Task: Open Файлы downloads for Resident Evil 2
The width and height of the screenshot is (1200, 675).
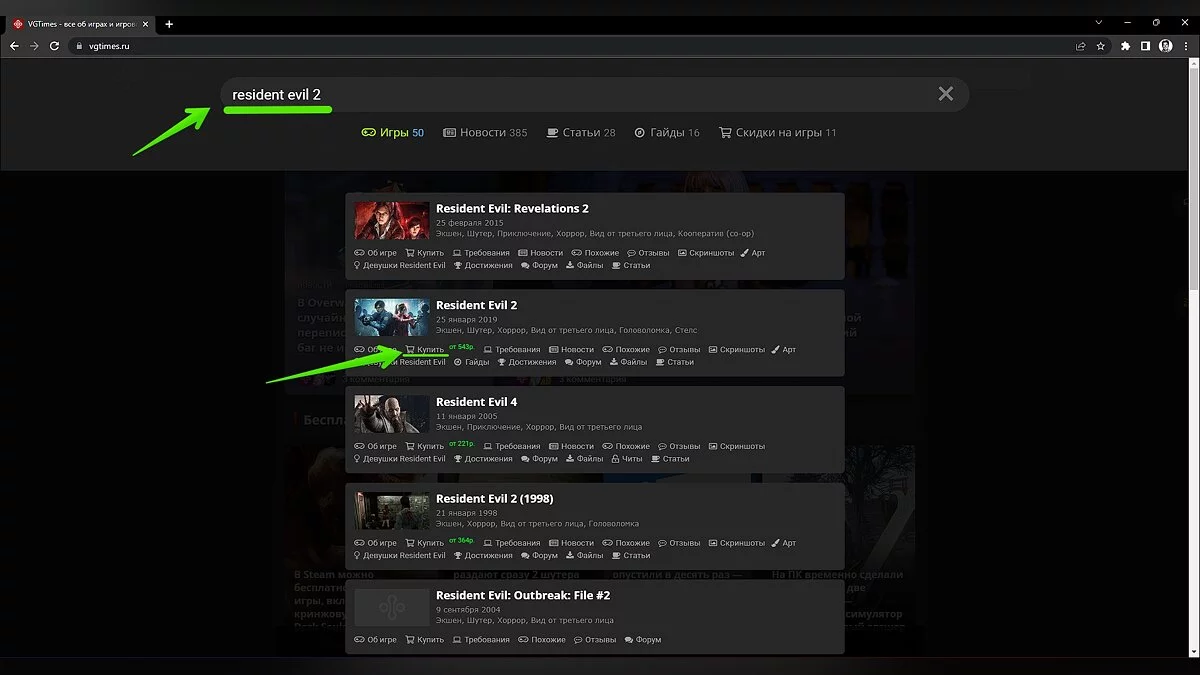Action: click(x=627, y=362)
